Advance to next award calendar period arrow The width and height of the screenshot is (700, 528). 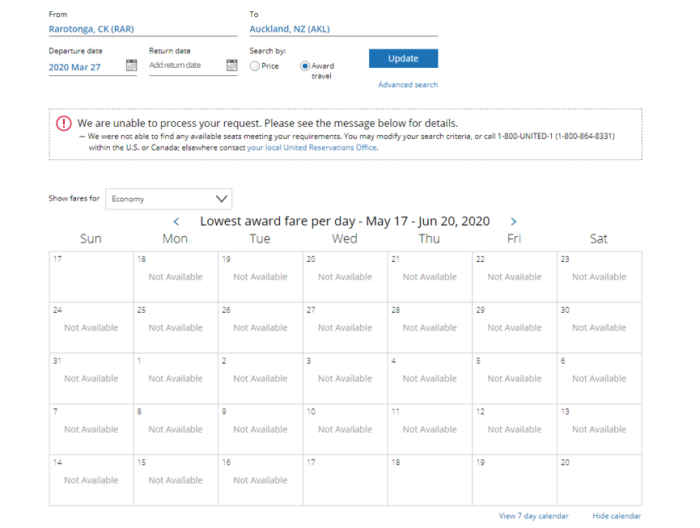click(513, 221)
